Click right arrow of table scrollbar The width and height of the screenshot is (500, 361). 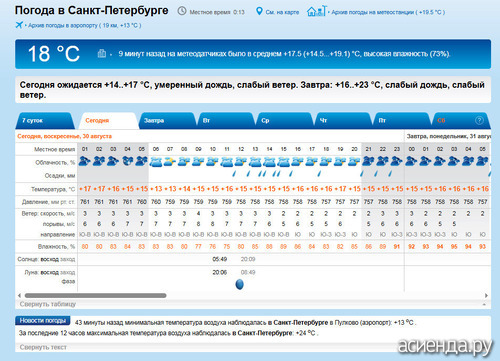pos(486,295)
